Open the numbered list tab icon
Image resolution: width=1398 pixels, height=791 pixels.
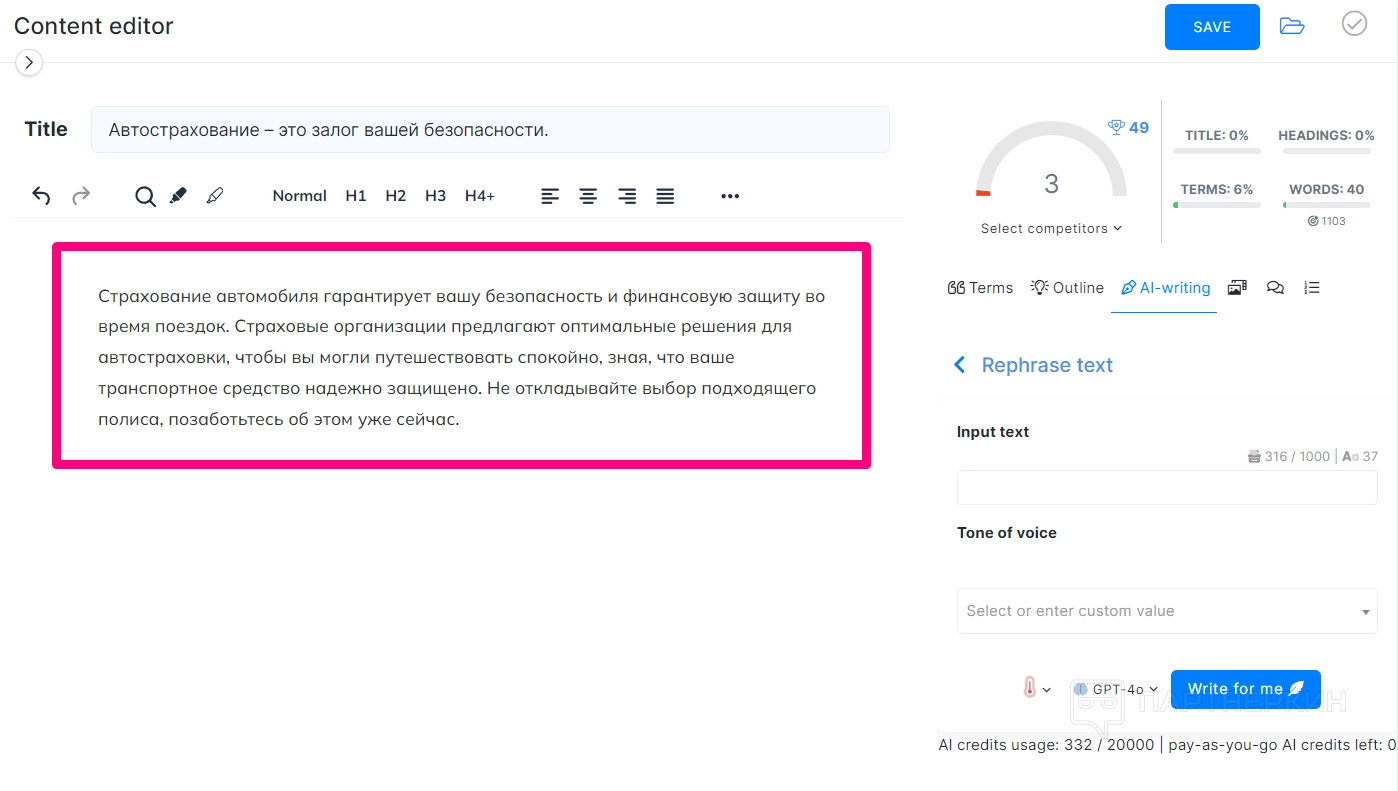point(1312,288)
